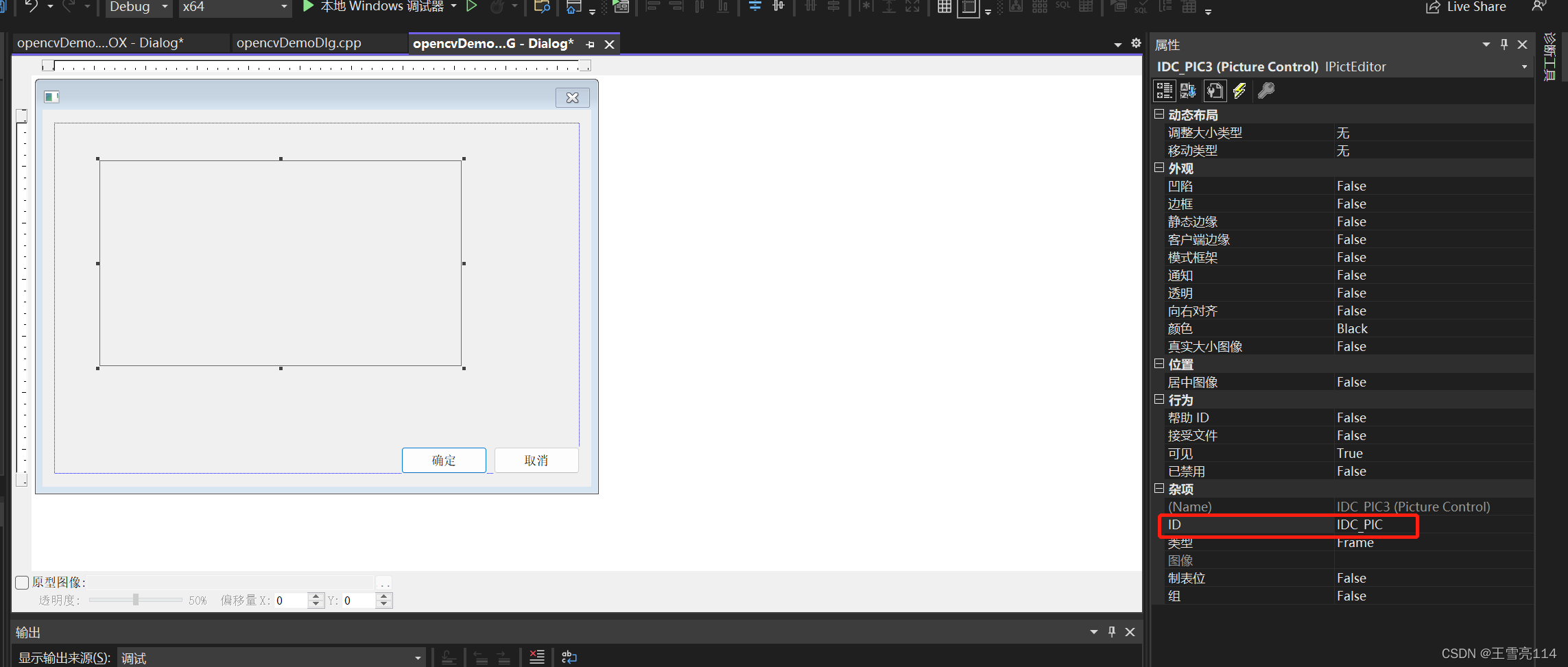Start 本地 Windows 调试器 debugging
The width and height of the screenshot is (1568, 667).
374,6
